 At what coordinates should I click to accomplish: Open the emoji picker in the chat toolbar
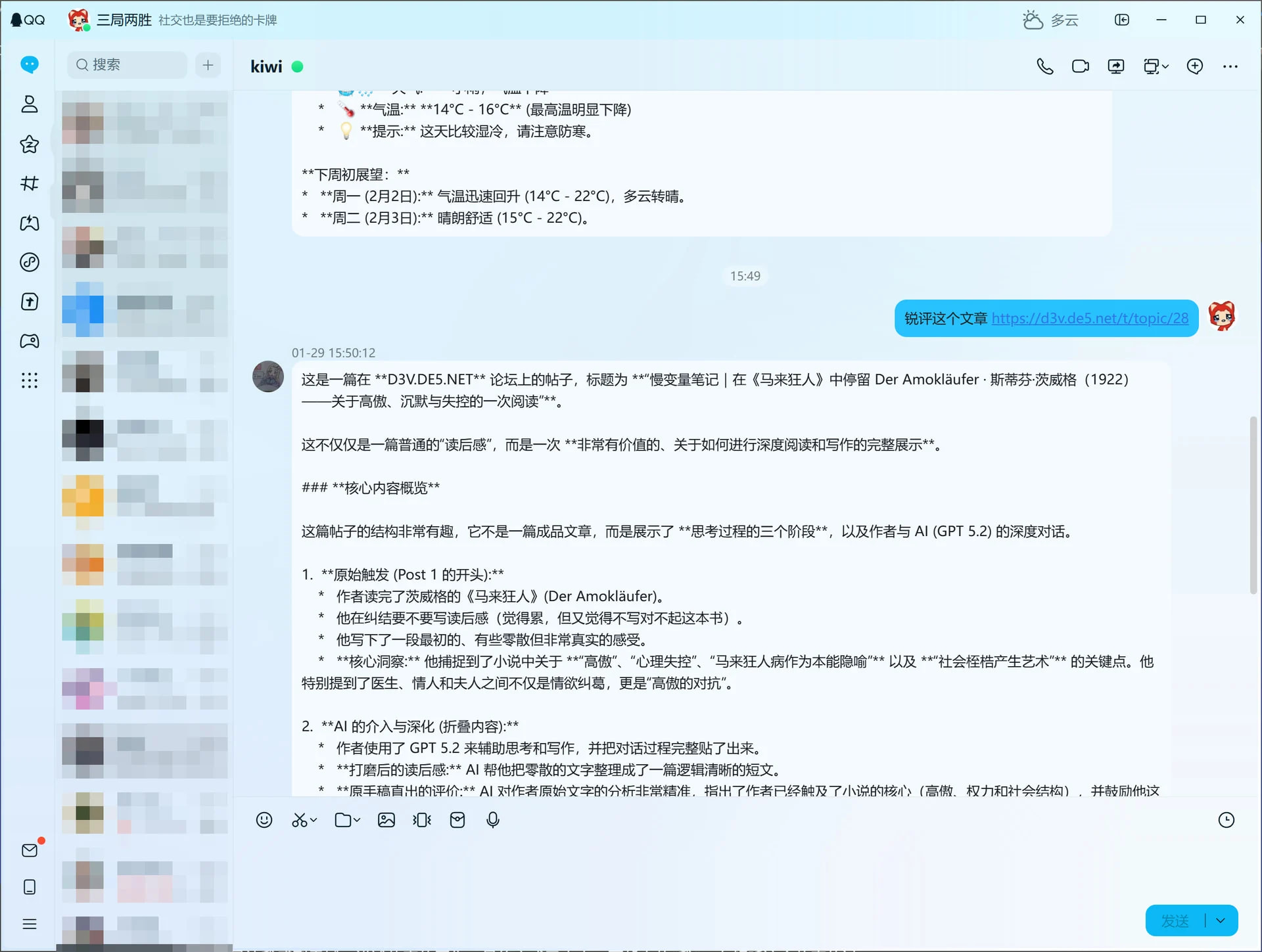pos(264,820)
